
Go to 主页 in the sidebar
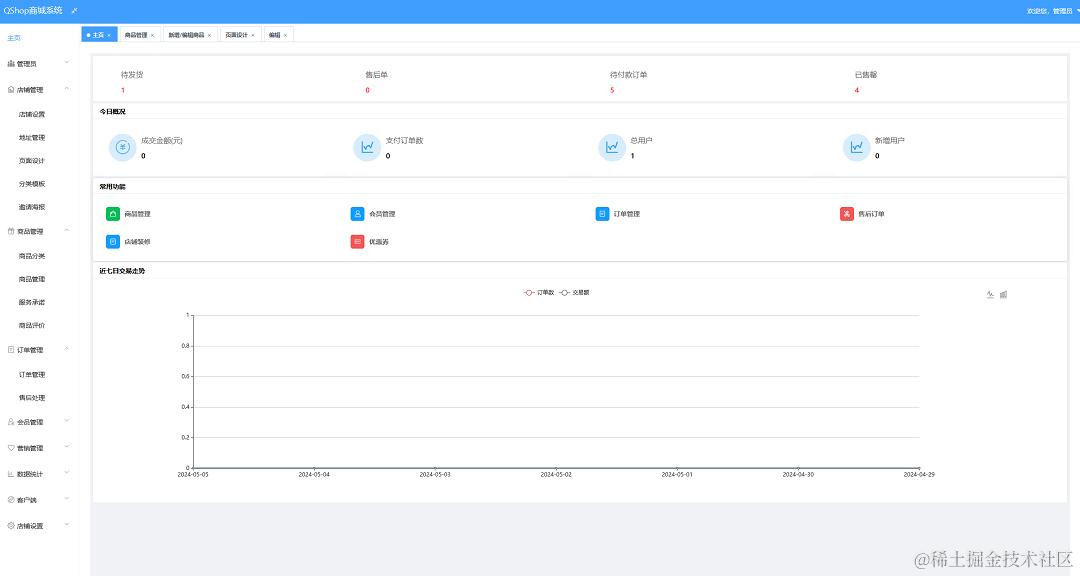pos(14,38)
